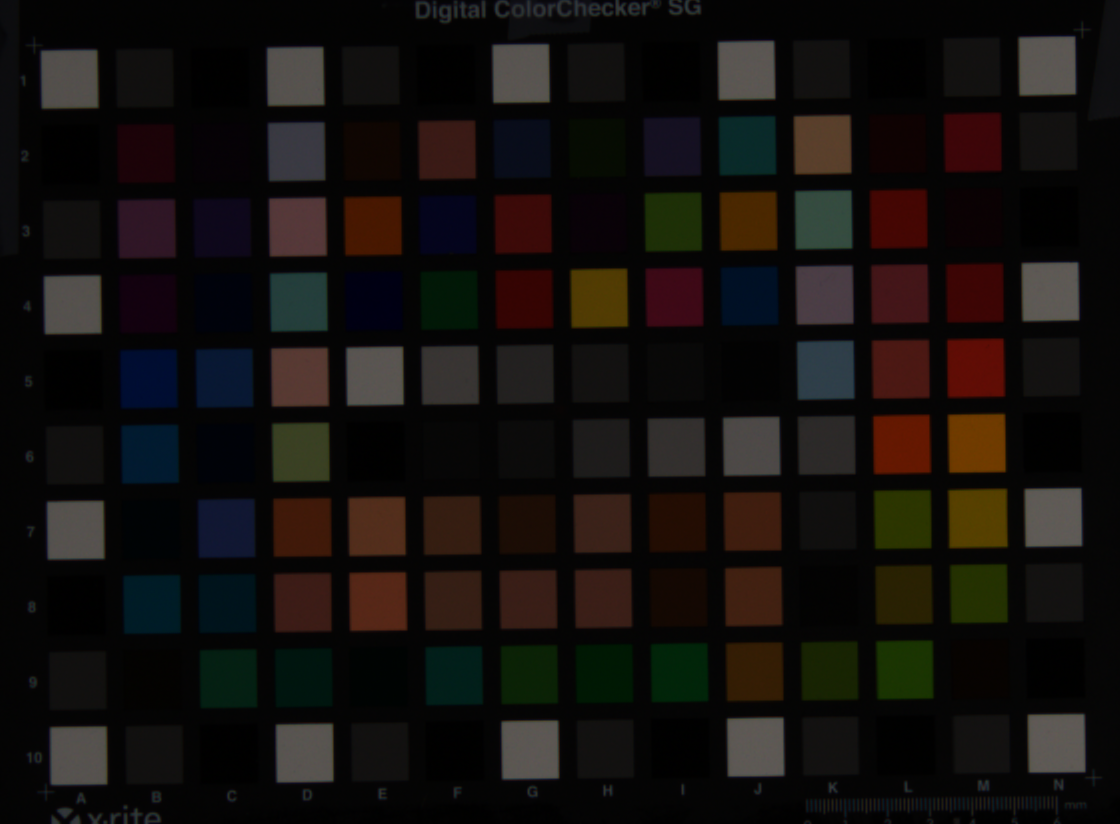Select the bright red patch at M5
1120x824 pixels.
coord(976,368)
